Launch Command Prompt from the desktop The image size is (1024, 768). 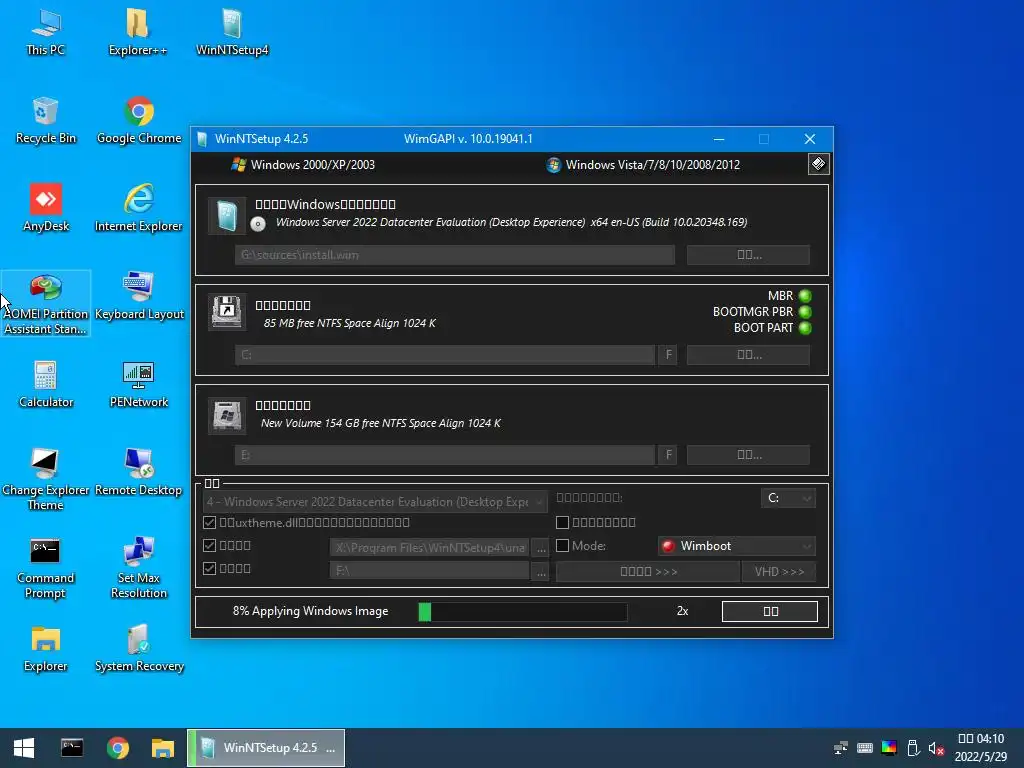point(46,568)
